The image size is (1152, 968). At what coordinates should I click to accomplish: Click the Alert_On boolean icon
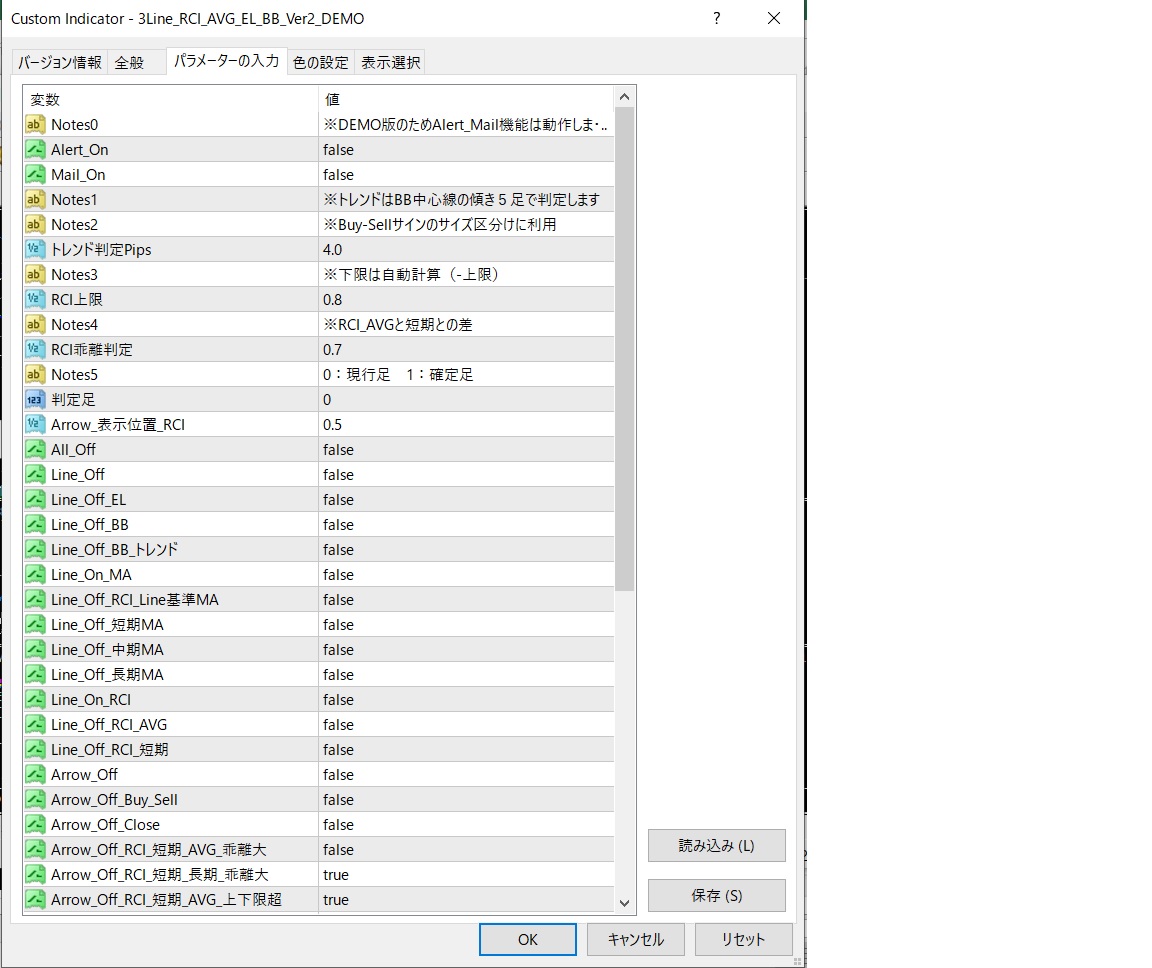coord(35,149)
